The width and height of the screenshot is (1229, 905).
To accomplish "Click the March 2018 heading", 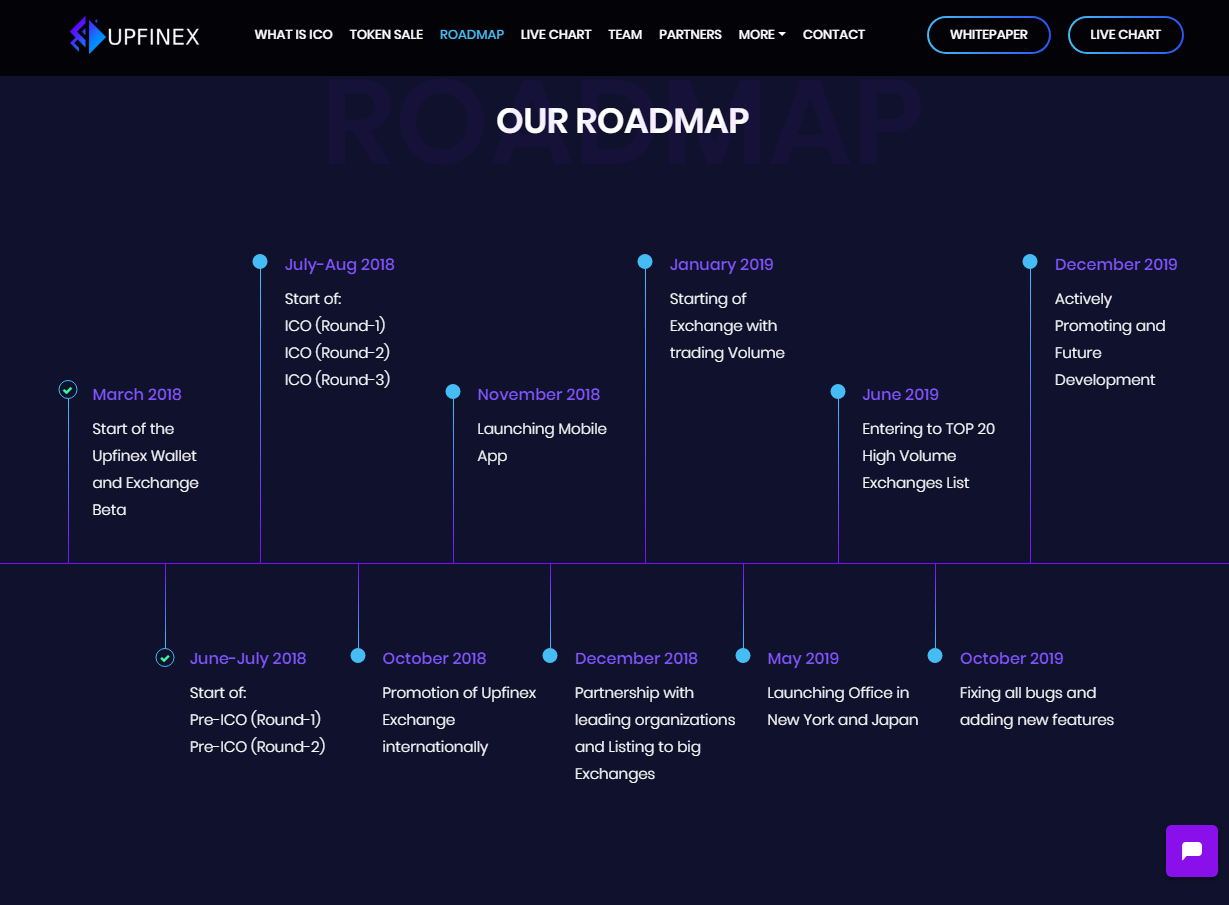I will 137,394.
